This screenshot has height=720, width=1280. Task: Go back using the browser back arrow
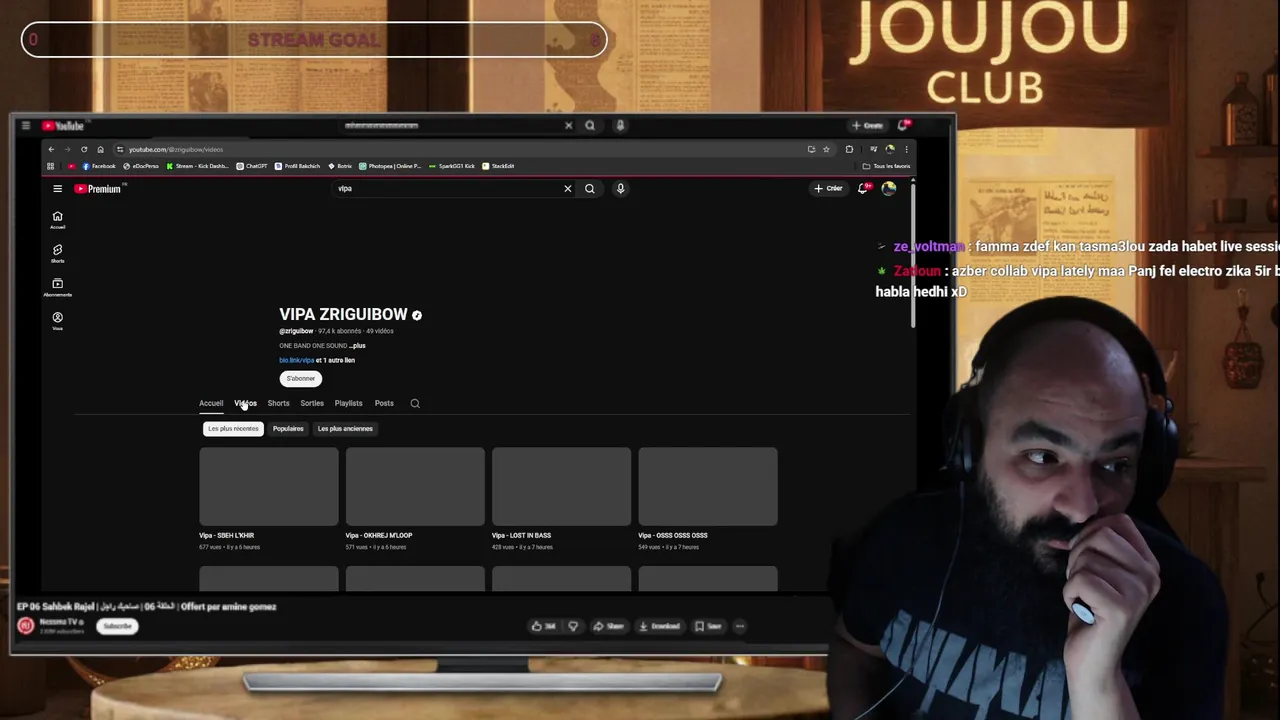[51, 149]
